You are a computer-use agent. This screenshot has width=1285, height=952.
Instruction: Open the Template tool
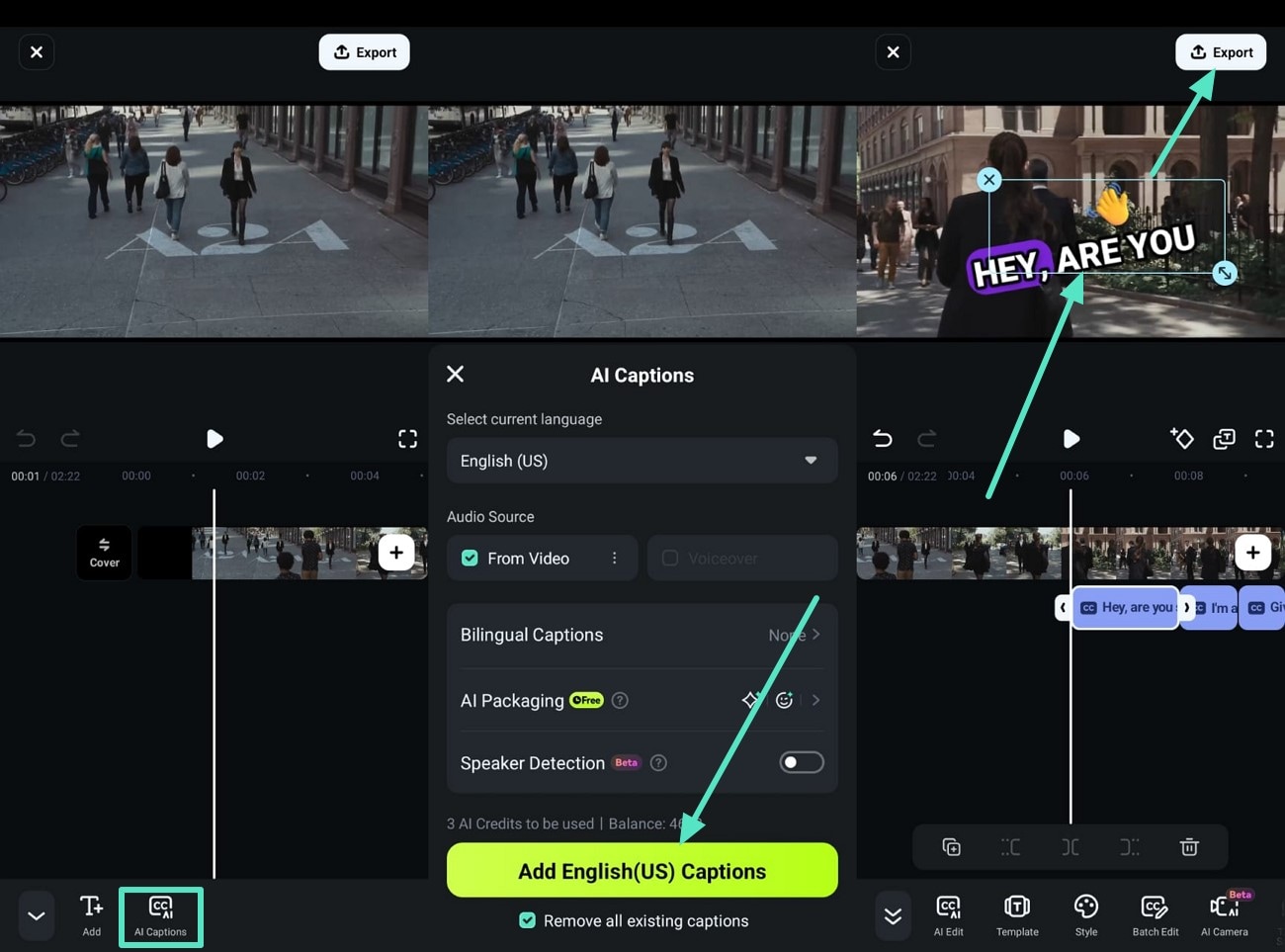[x=1017, y=915]
